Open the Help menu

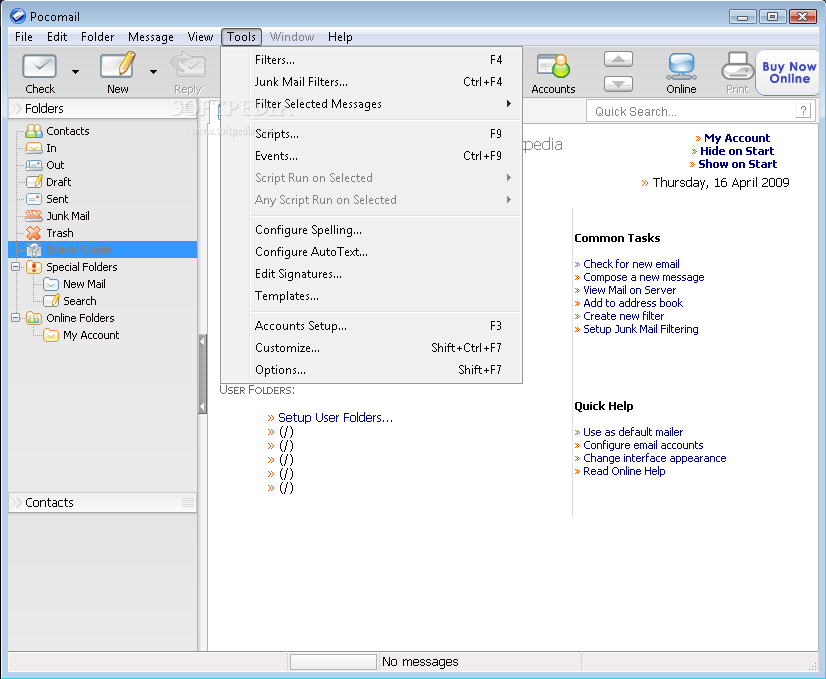pyautogui.click(x=340, y=37)
